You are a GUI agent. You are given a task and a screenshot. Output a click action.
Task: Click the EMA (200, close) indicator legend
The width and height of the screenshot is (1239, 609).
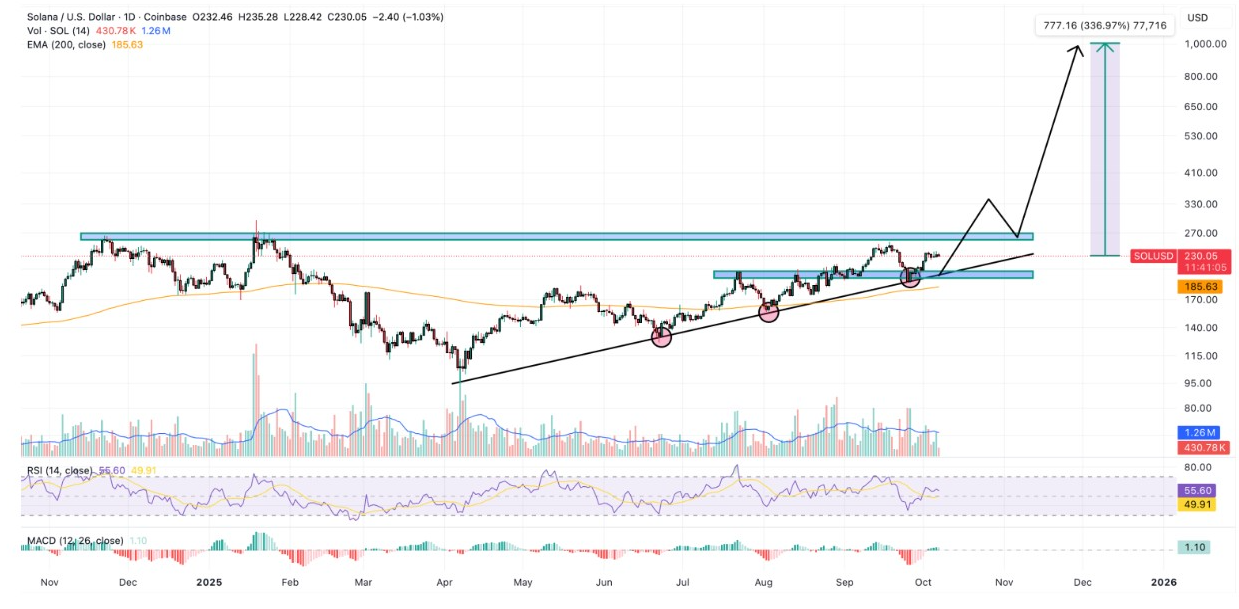[68, 45]
